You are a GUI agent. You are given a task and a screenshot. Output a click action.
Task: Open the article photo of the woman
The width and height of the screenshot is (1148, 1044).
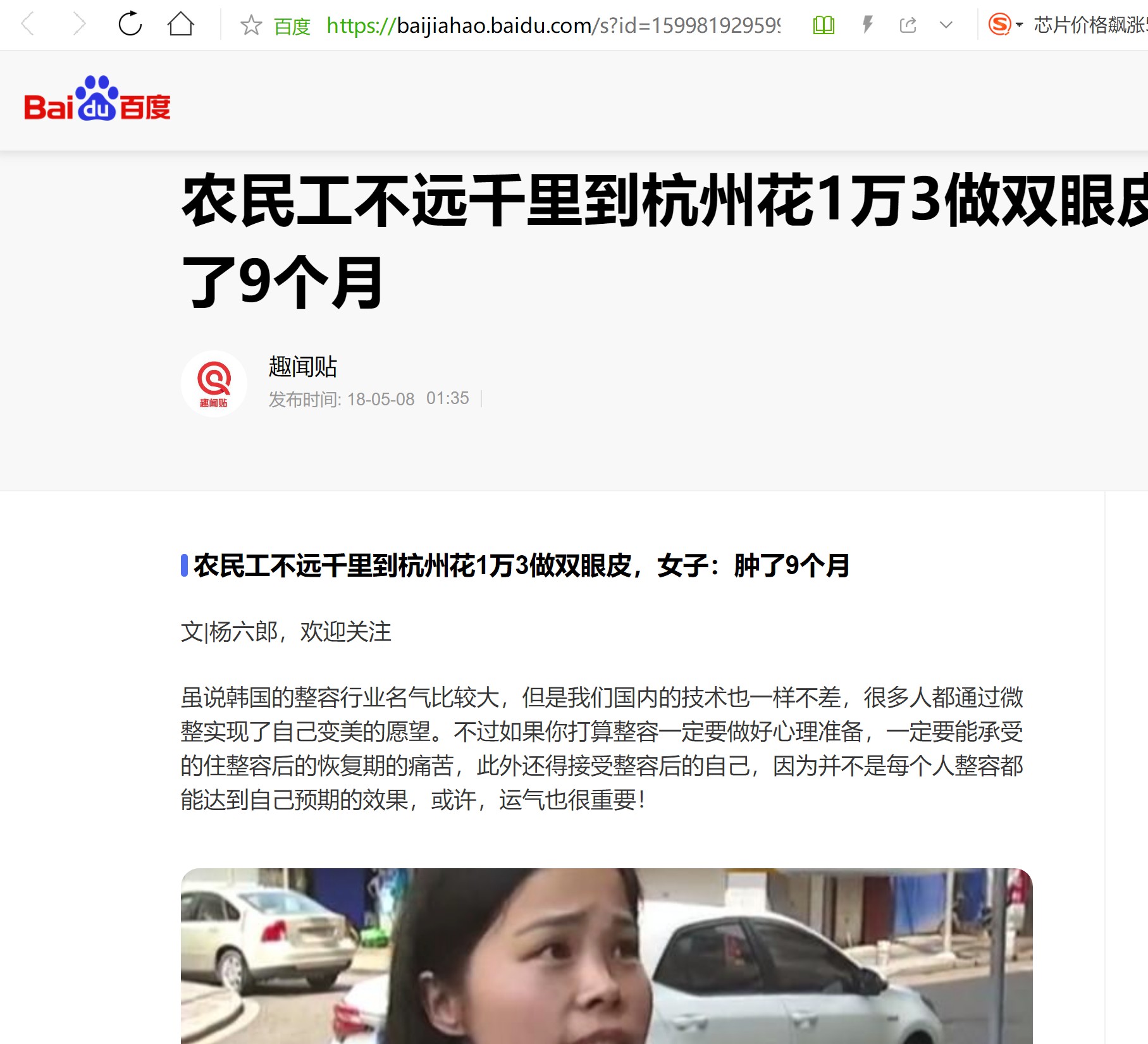tap(607, 955)
